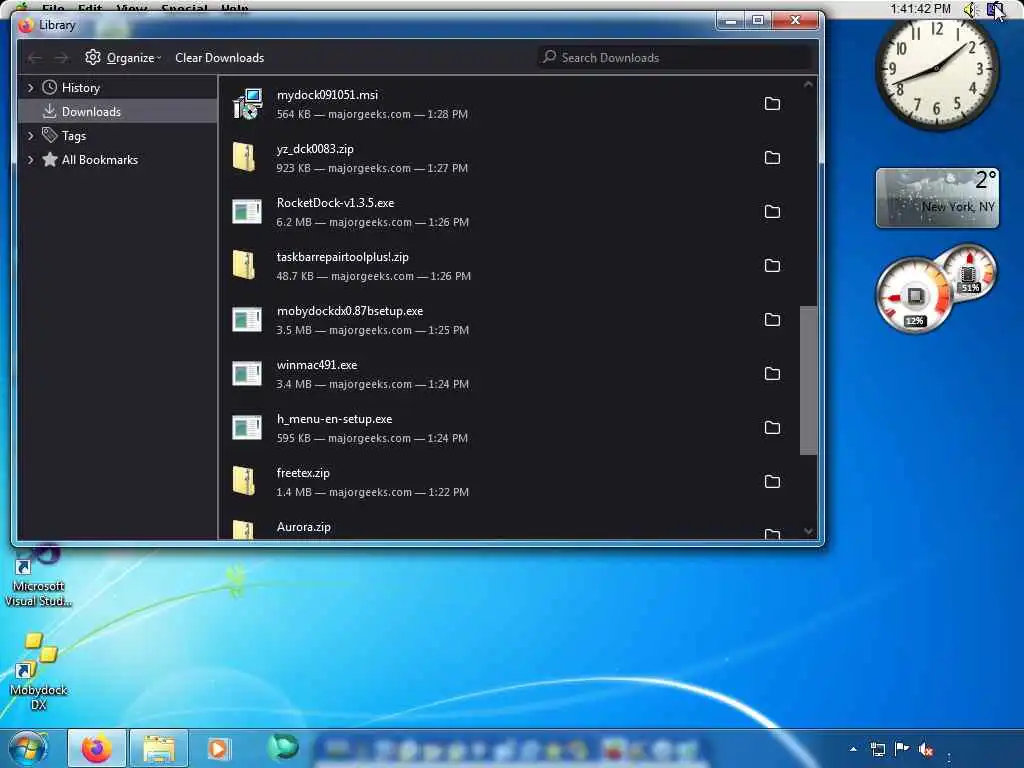Click the '564 KB — majorgeeks.com — 1:28 PM' details
The width and height of the screenshot is (1024, 768).
pos(372,114)
